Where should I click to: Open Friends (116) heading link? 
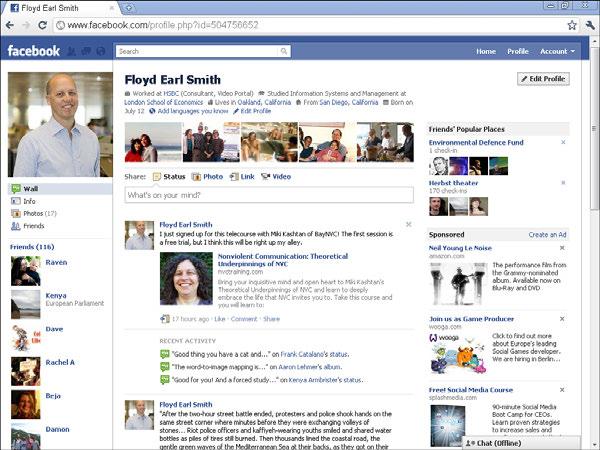coord(32,247)
